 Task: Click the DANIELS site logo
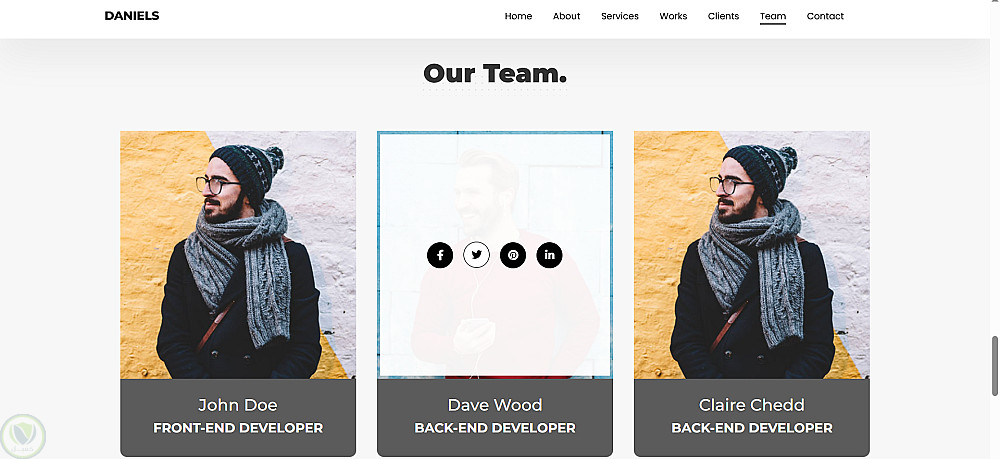[x=132, y=16]
